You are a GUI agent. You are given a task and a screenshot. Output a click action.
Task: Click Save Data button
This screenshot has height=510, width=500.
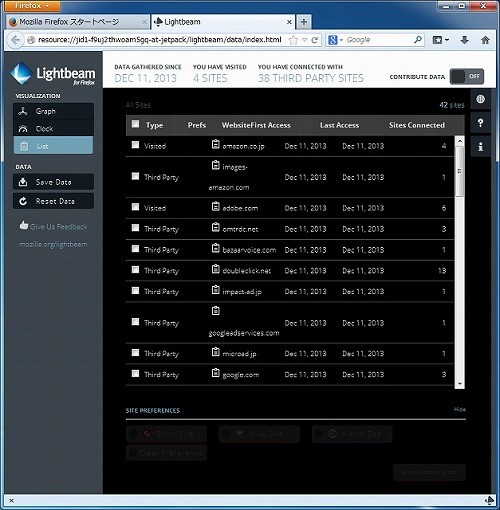click(53, 182)
